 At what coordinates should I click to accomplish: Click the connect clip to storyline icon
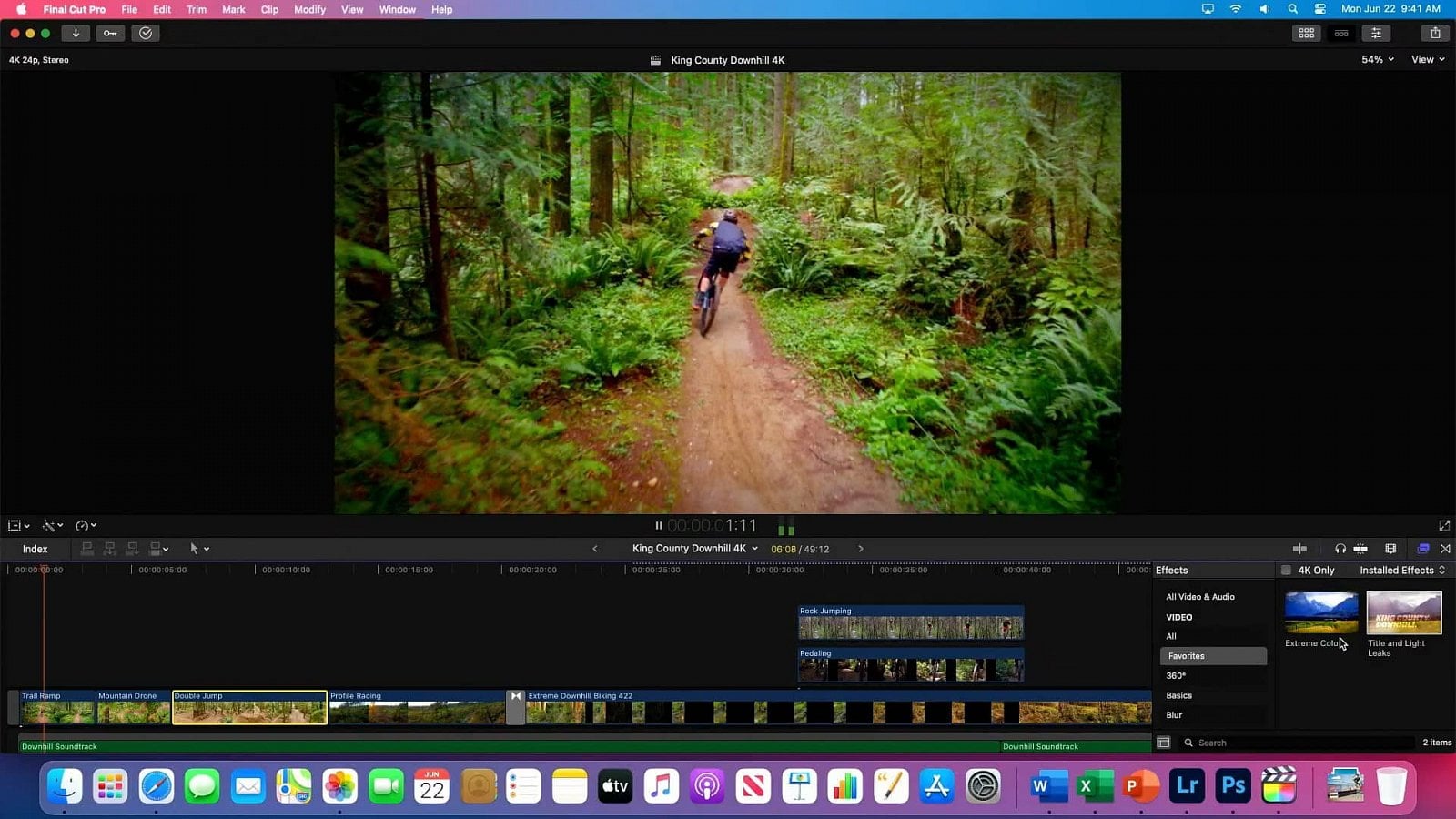click(x=87, y=549)
